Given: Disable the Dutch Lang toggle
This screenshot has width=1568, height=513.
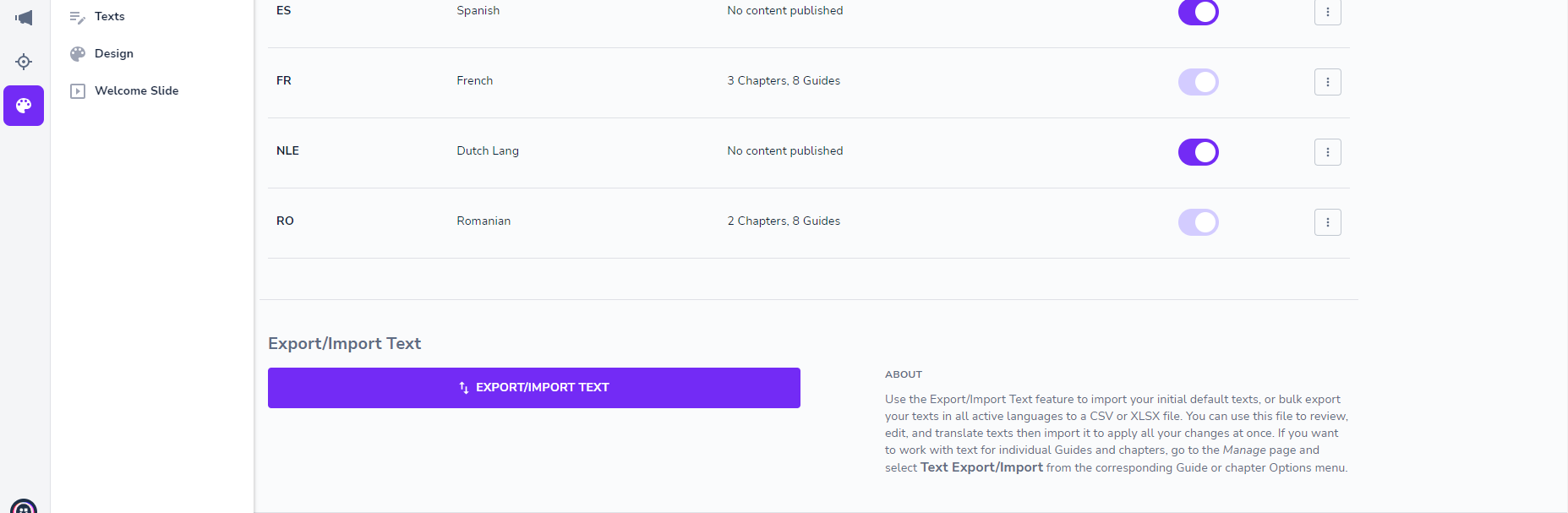Looking at the screenshot, I should coord(1198,152).
